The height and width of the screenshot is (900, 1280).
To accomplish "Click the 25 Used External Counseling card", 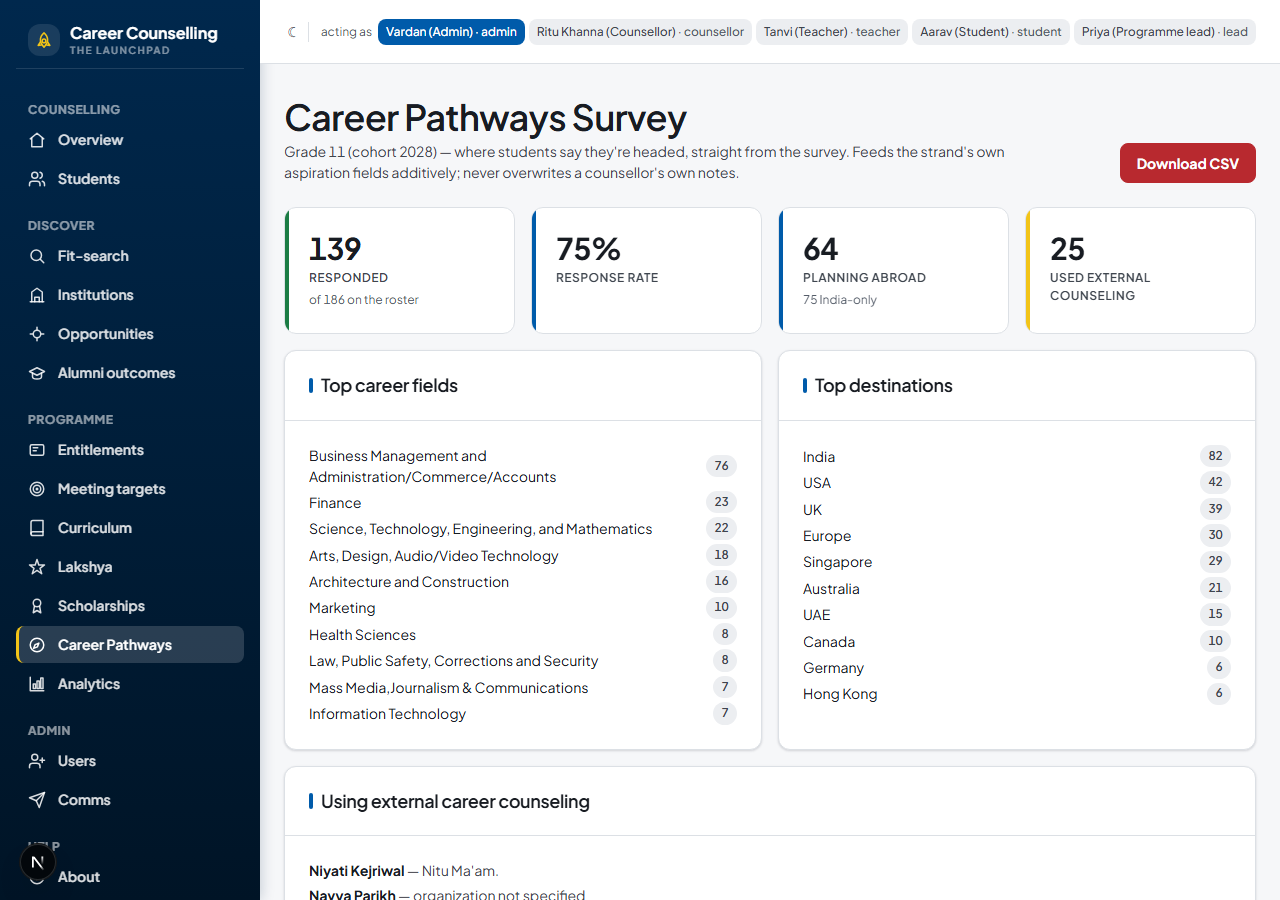I will click(x=1141, y=270).
